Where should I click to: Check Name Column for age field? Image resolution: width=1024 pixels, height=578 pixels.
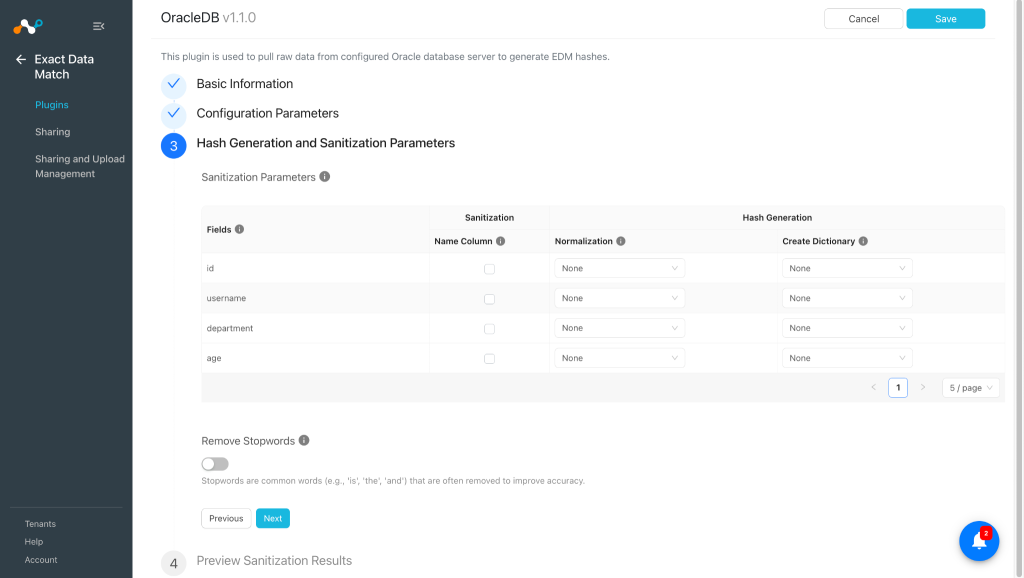pos(489,359)
